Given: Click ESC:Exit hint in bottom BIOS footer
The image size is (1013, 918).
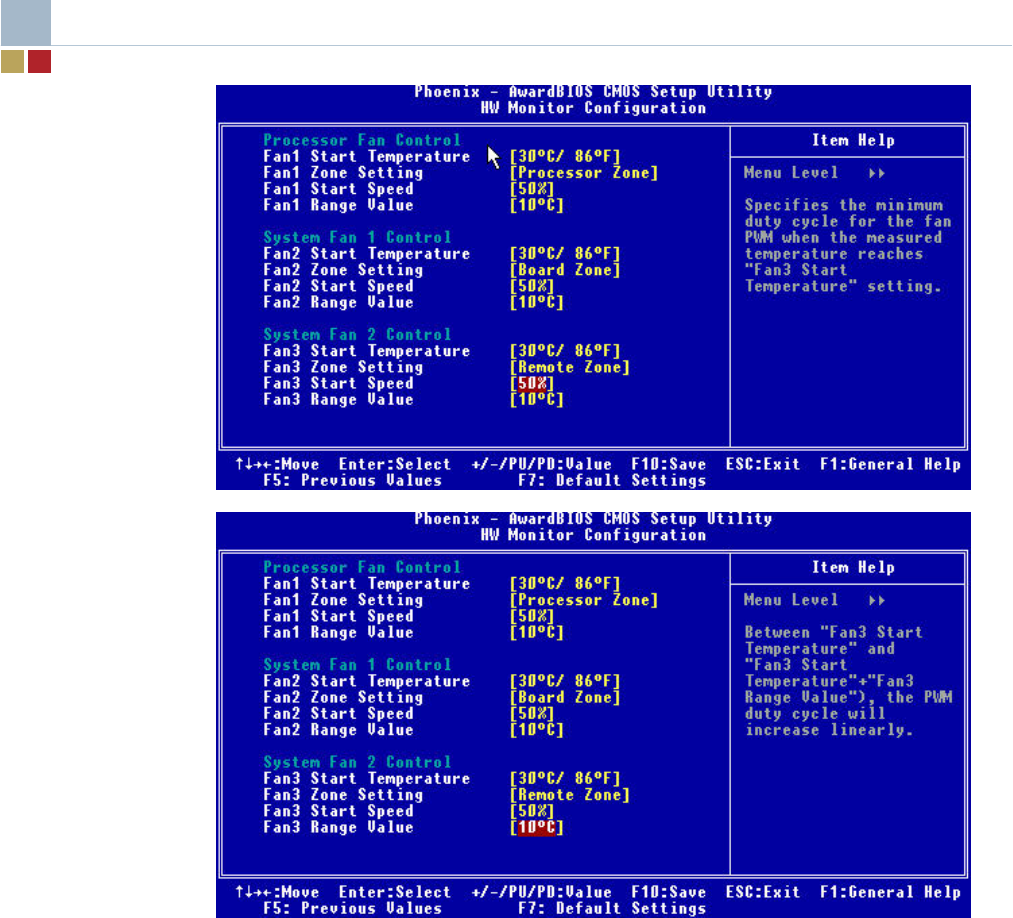Looking at the screenshot, I should [x=762, y=892].
